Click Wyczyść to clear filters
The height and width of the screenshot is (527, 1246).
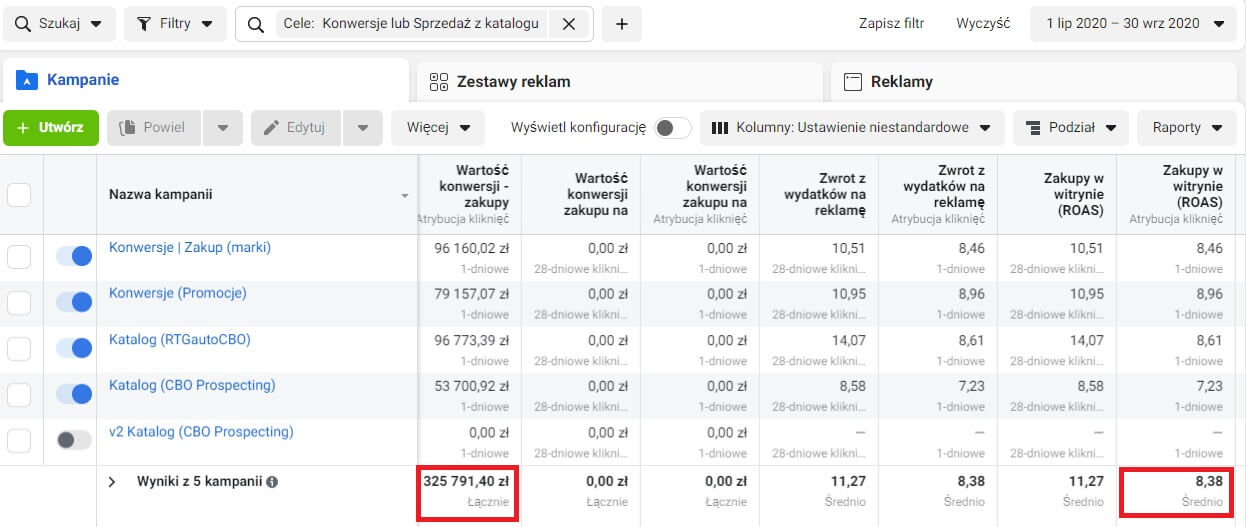coord(983,23)
